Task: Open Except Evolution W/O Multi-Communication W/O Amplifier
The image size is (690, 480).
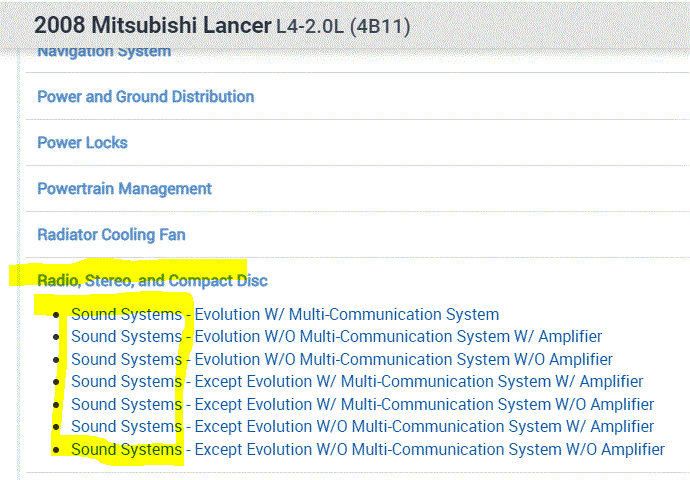Action: (x=367, y=449)
